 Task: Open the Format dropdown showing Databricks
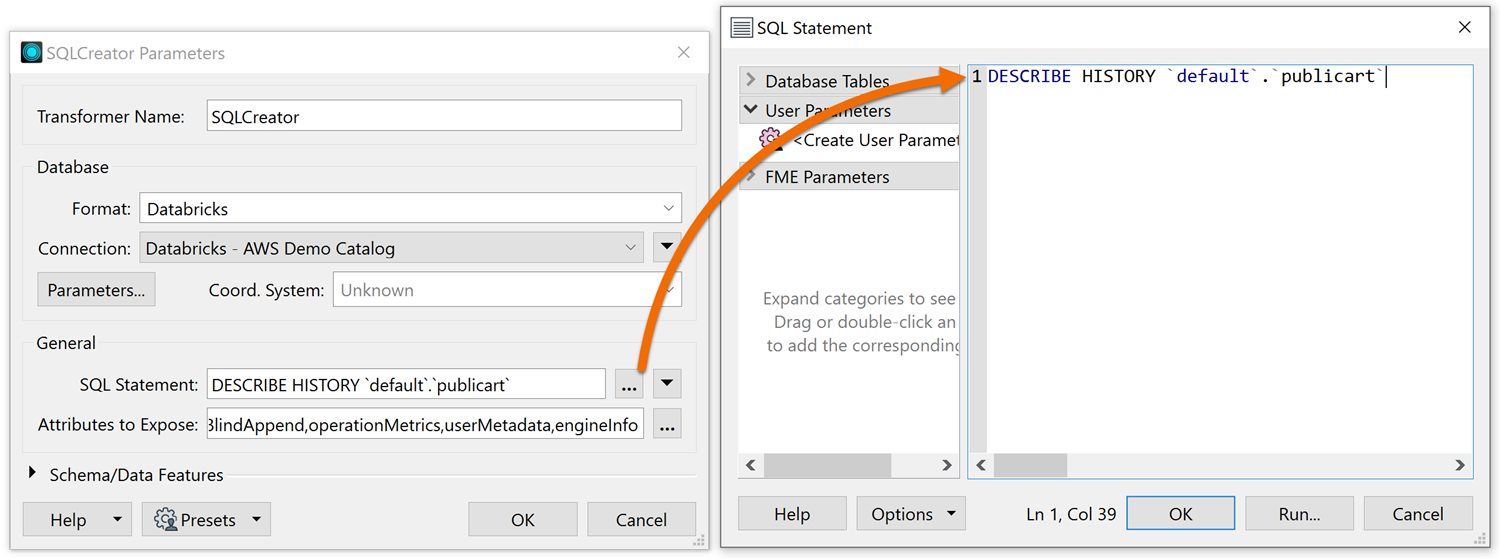coord(410,209)
